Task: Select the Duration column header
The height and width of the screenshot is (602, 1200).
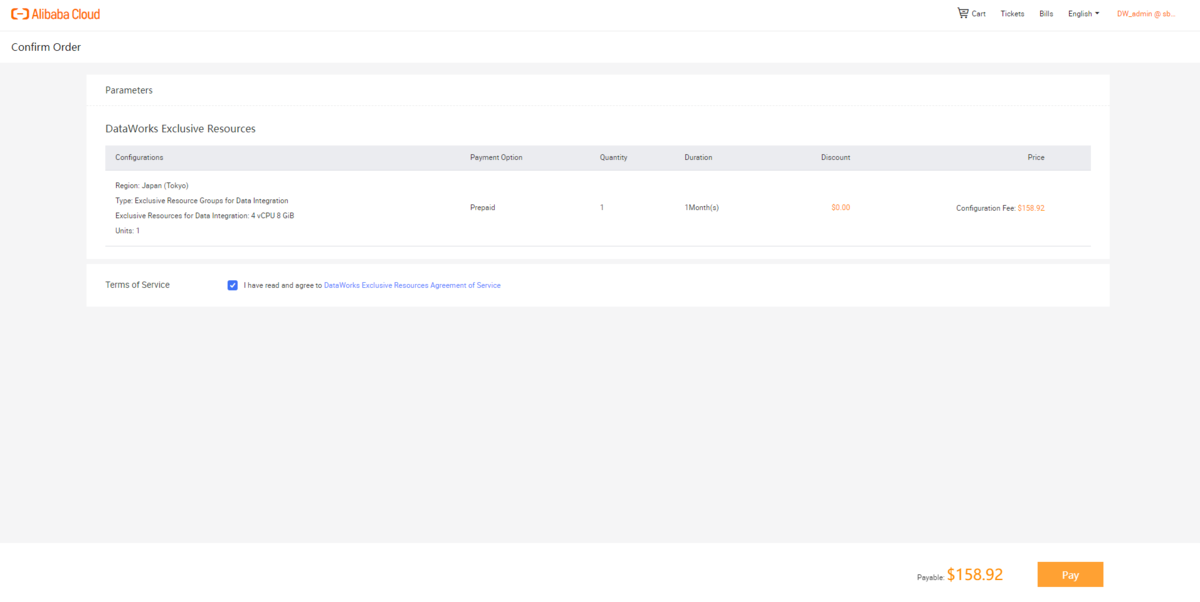Action: 698,158
